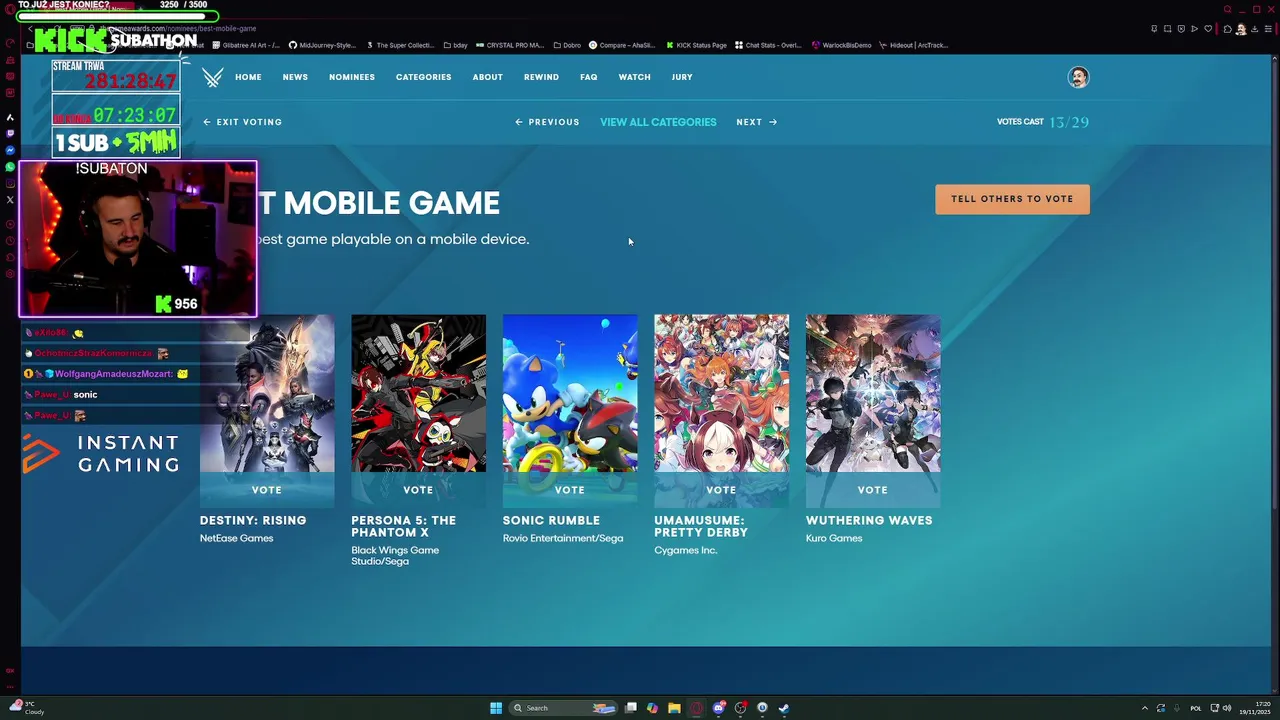Image resolution: width=1280 pixels, height=720 pixels.
Task: Open Opera GX in taskbar
Action: pos(696,708)
